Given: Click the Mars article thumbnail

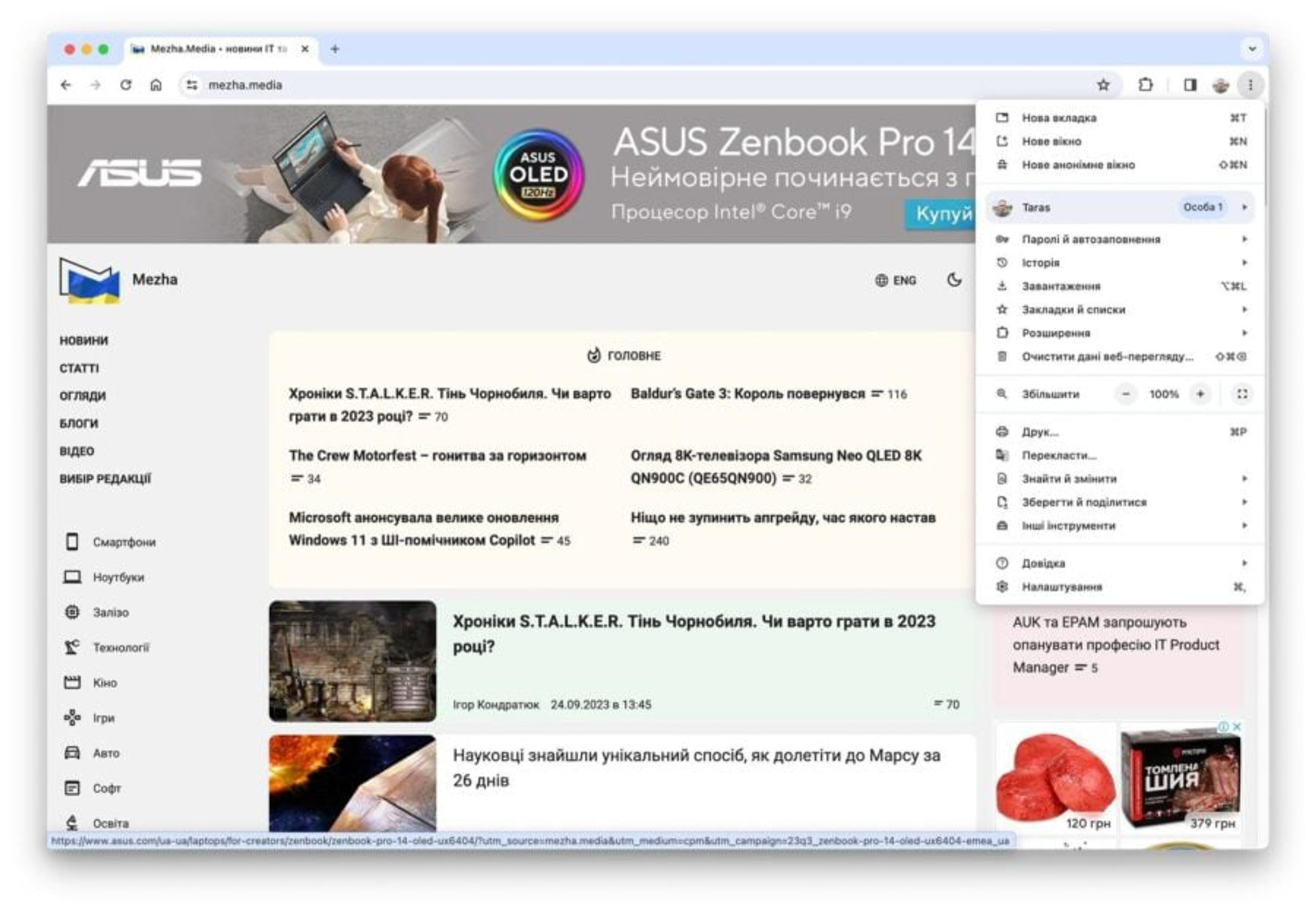Looking at the screenshot, I should 352,784.
